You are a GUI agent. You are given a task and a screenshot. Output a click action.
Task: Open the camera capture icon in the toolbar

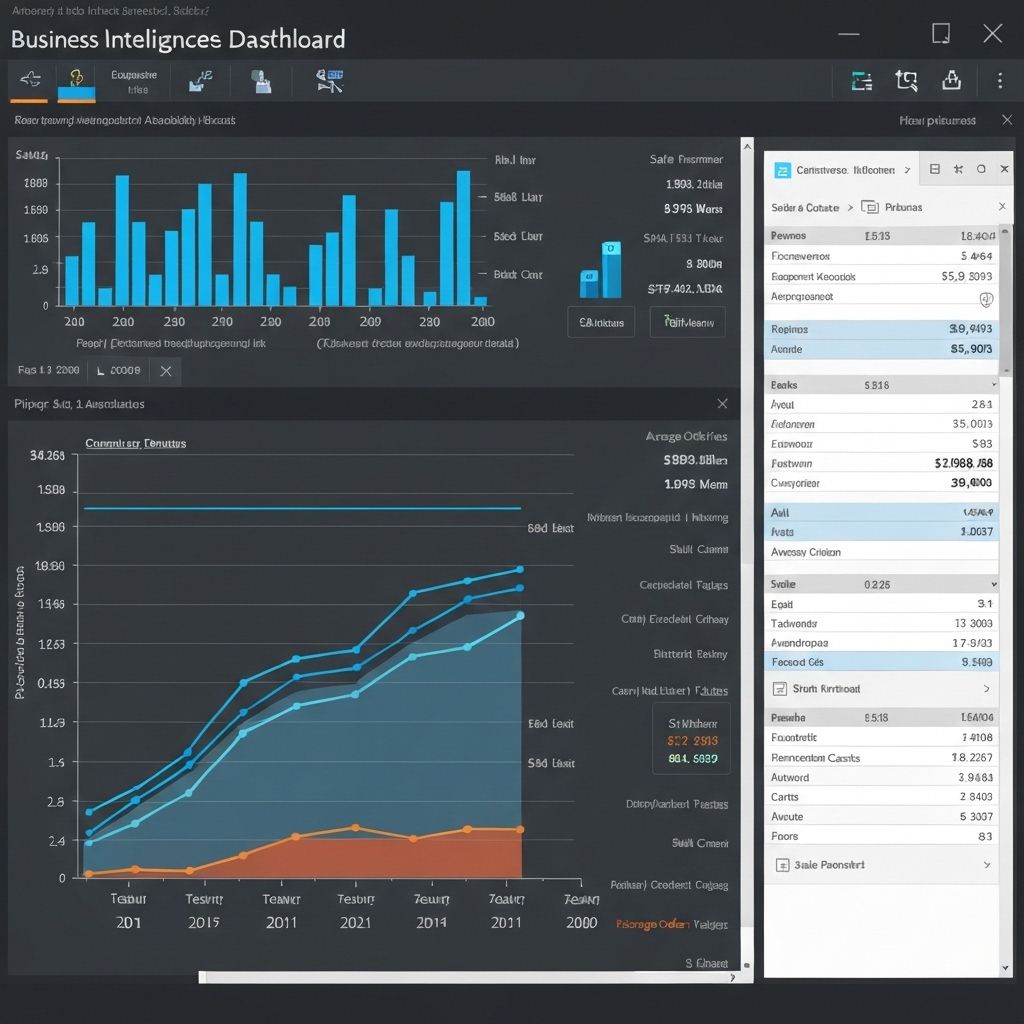261,81
